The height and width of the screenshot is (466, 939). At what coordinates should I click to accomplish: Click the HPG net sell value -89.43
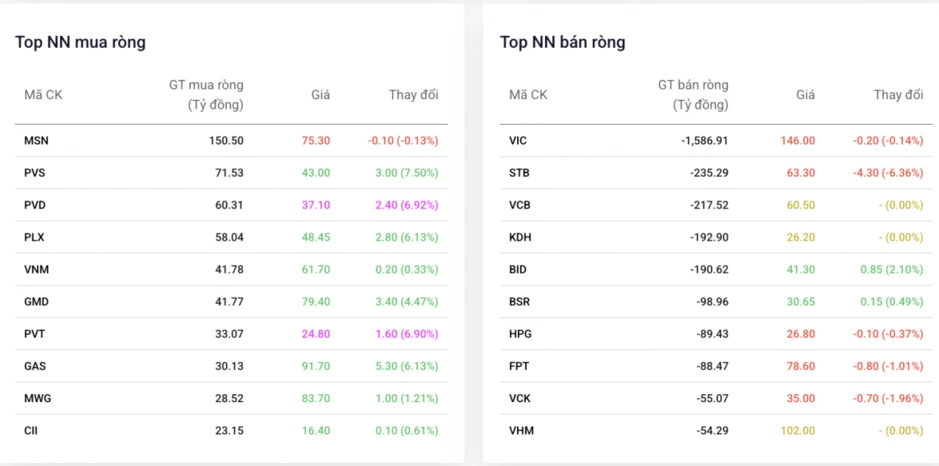point(712,334)
